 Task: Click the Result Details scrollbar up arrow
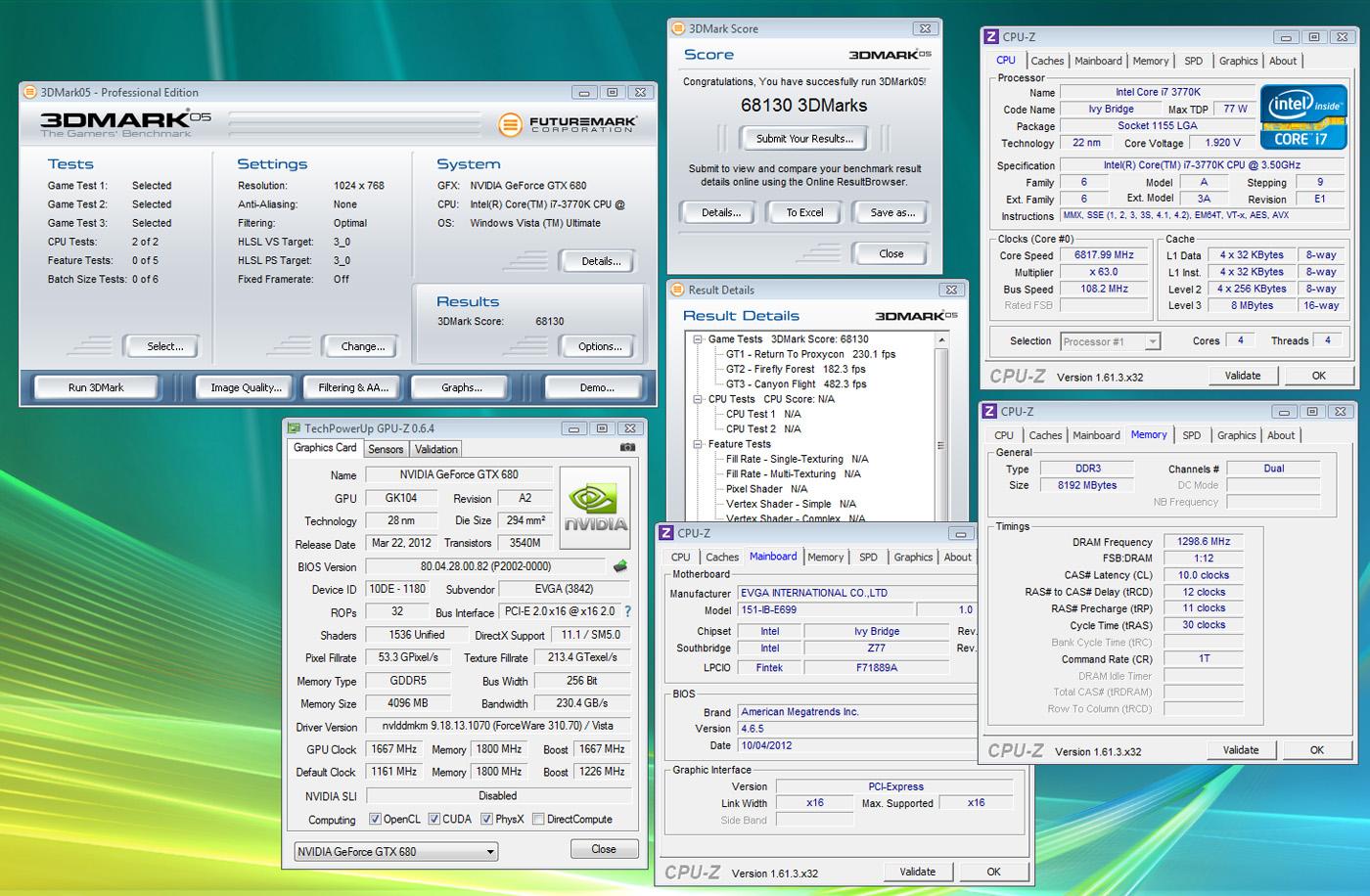[941, 339]
